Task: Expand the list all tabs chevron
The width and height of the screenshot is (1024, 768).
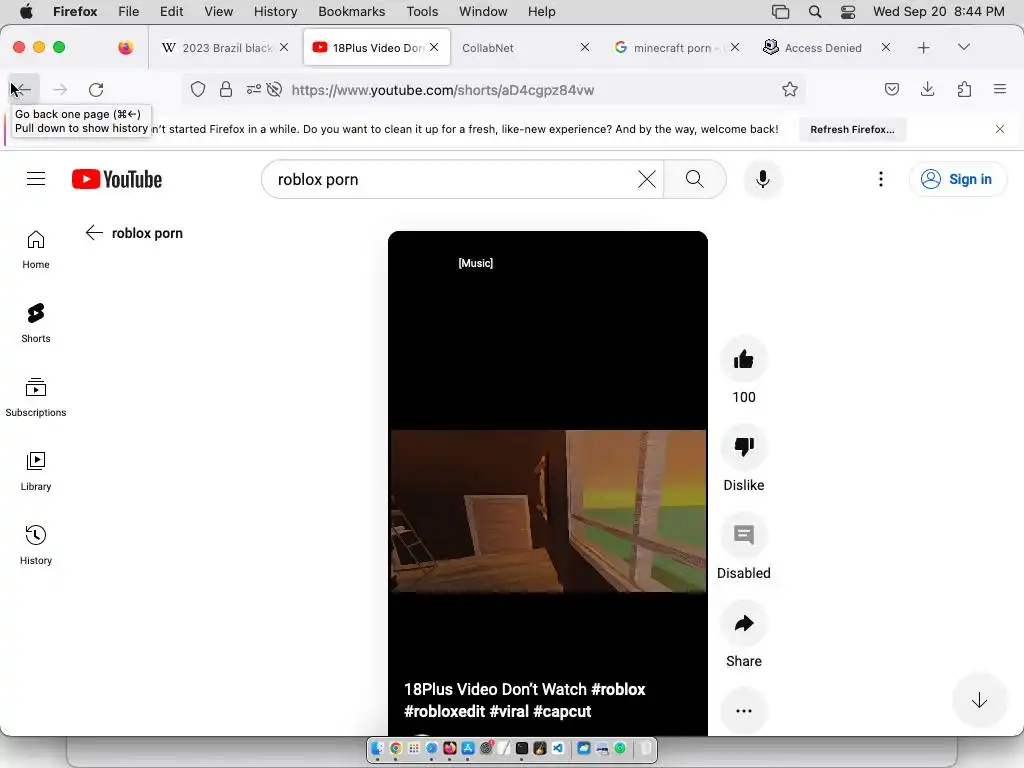Action: pos(963,47)
